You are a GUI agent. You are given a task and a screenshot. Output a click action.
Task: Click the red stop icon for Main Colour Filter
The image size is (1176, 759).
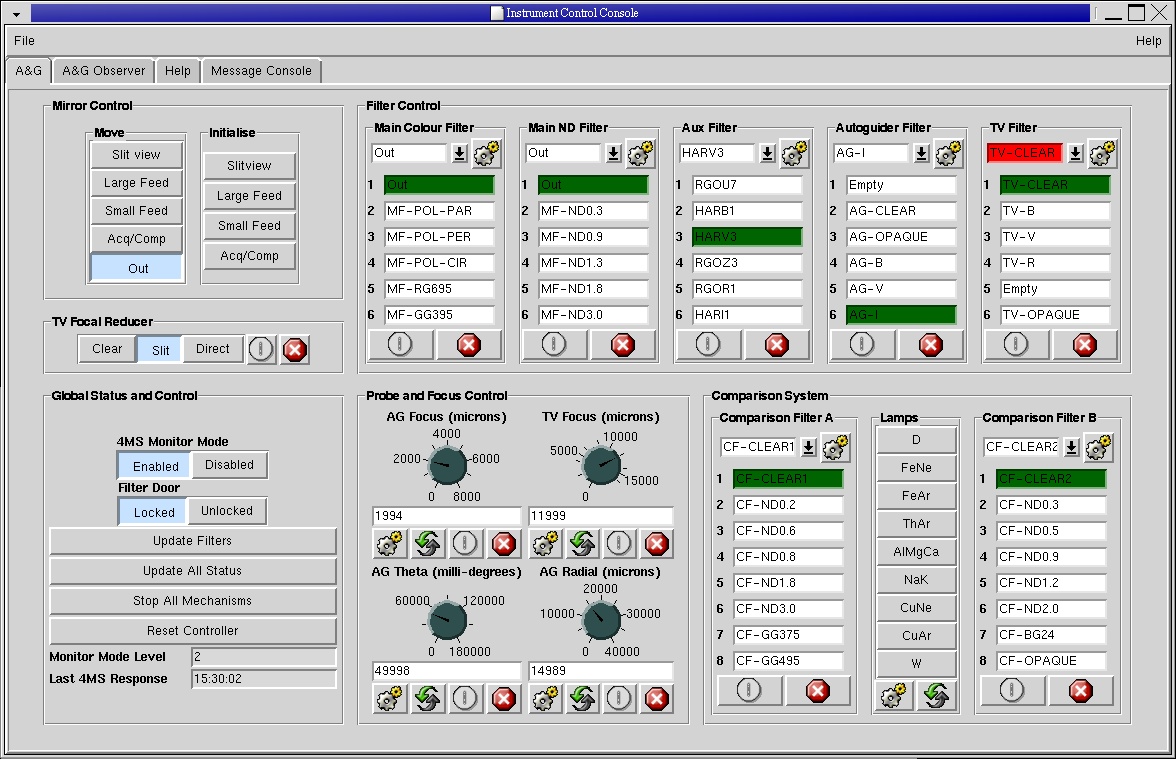(469, 345)
